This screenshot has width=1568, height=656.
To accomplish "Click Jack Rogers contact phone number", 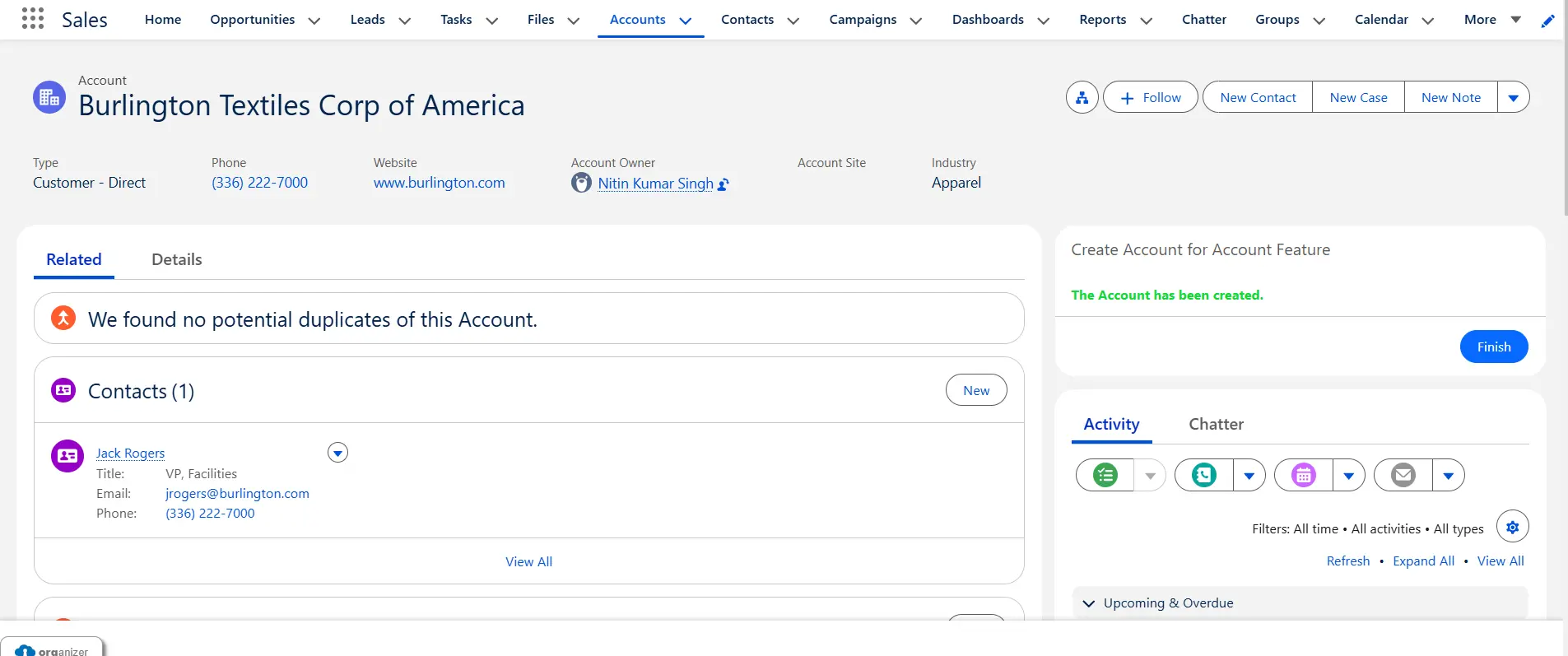I will click(210, 513).
